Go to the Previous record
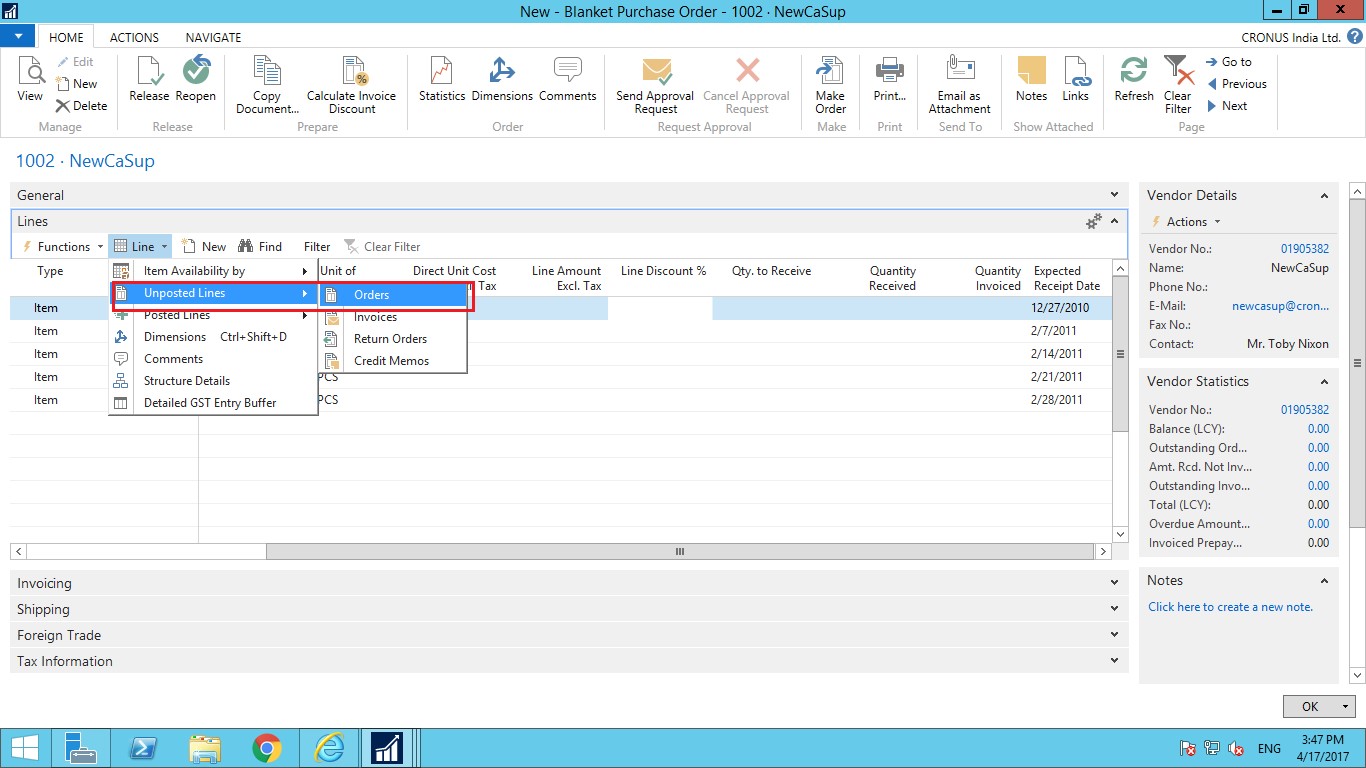This screenshot has height=768, width=1366. 1237,84
